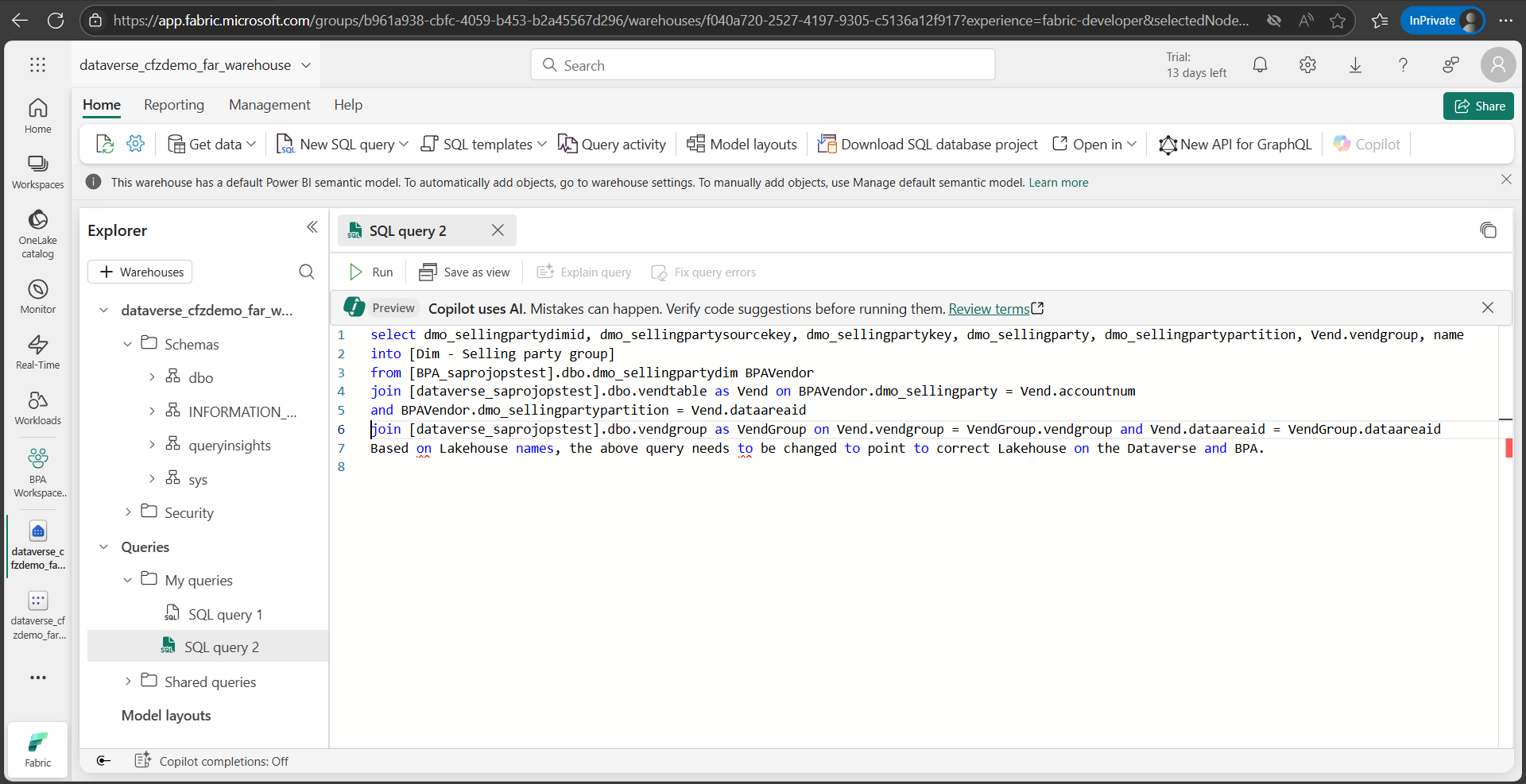Image resolution: width=1526 pixels, height=784 pixels.
Task: Open the app launcher waffle icon
Action: coord(37,65)
